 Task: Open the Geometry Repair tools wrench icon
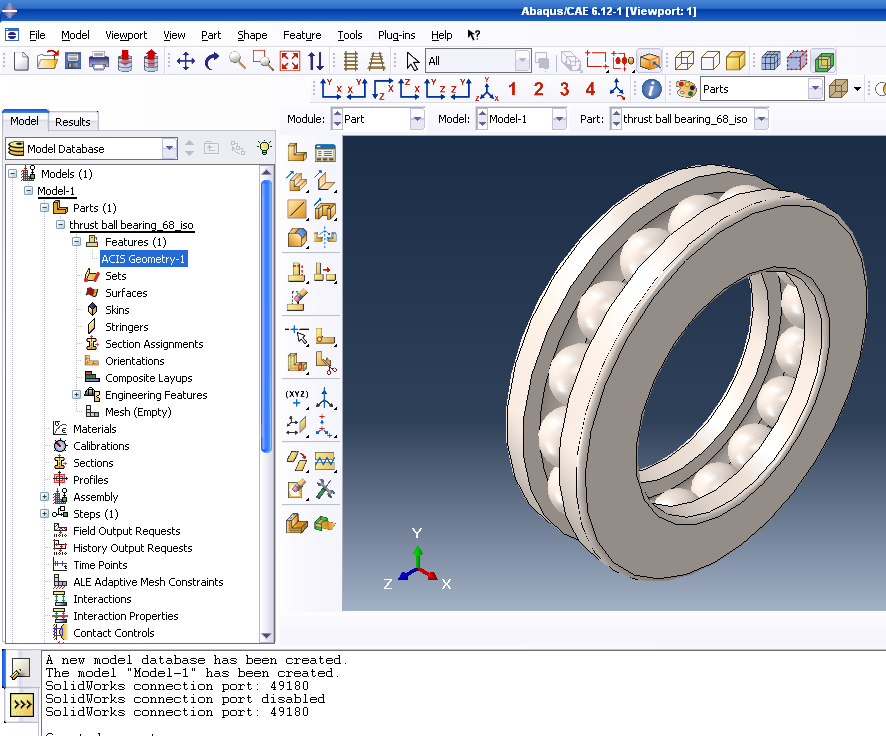tap(325, 489)
